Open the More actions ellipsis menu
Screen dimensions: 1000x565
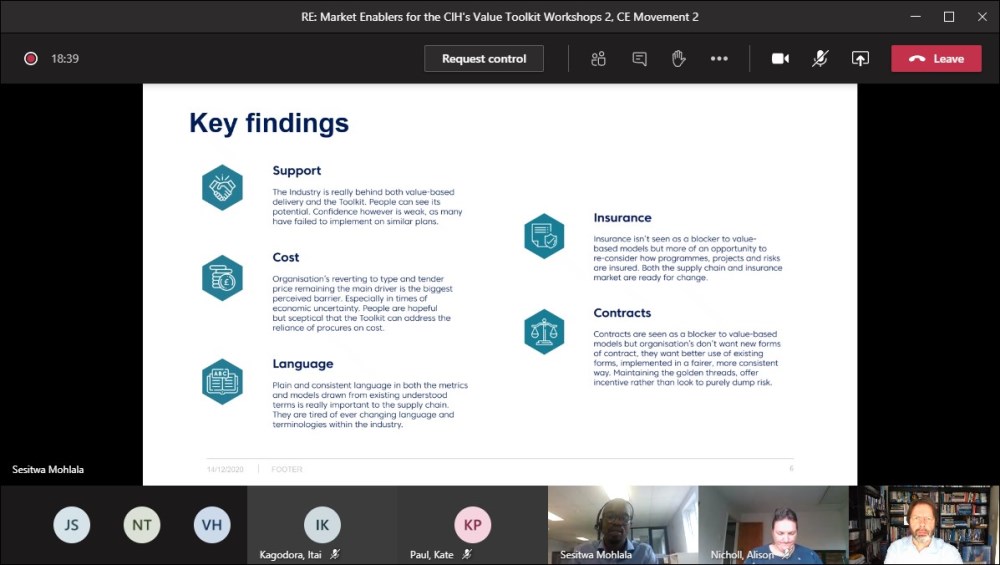tap(719, 59)
